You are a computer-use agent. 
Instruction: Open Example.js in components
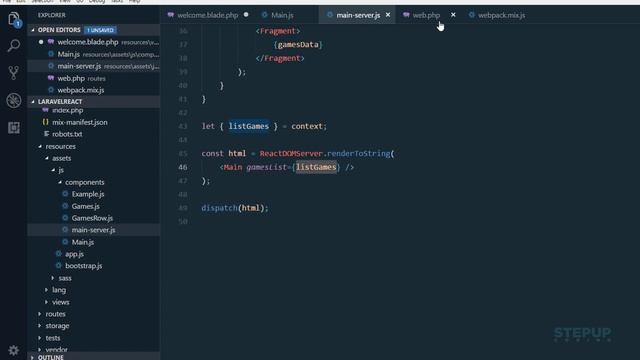[88, 194]
